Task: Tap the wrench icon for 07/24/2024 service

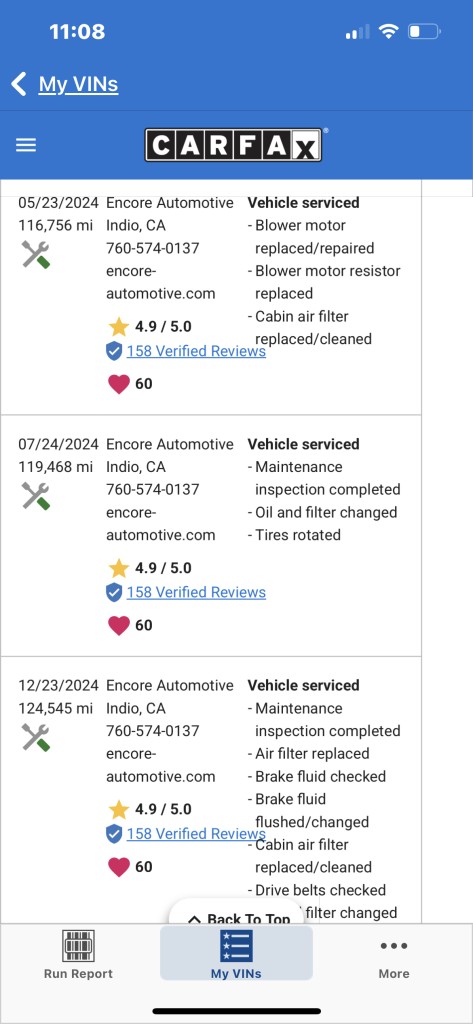Action: click(35, 496)
